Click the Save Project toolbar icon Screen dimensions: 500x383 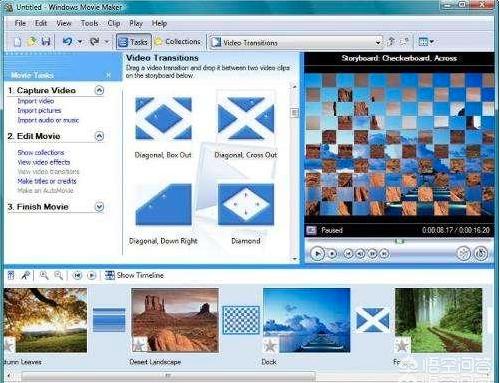pos(46,42)
